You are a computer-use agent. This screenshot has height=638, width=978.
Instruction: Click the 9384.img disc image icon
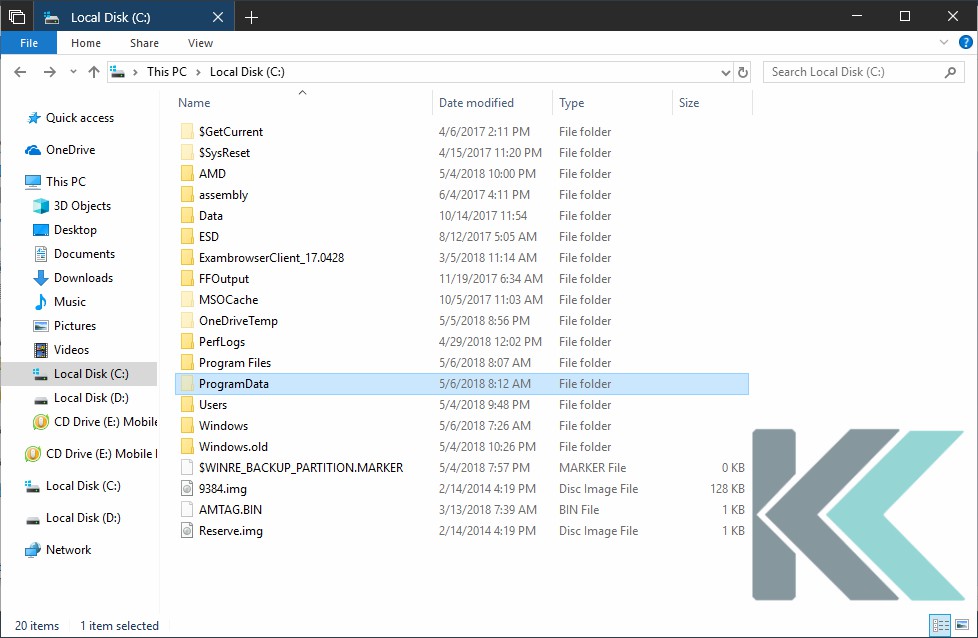tap(186, 488)
